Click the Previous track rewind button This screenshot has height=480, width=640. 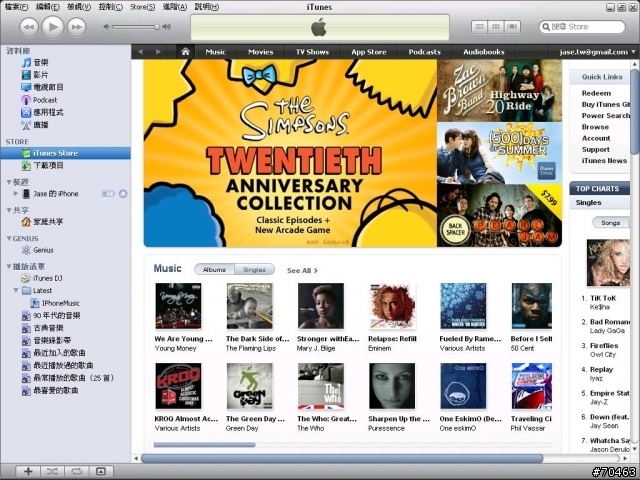29,27
